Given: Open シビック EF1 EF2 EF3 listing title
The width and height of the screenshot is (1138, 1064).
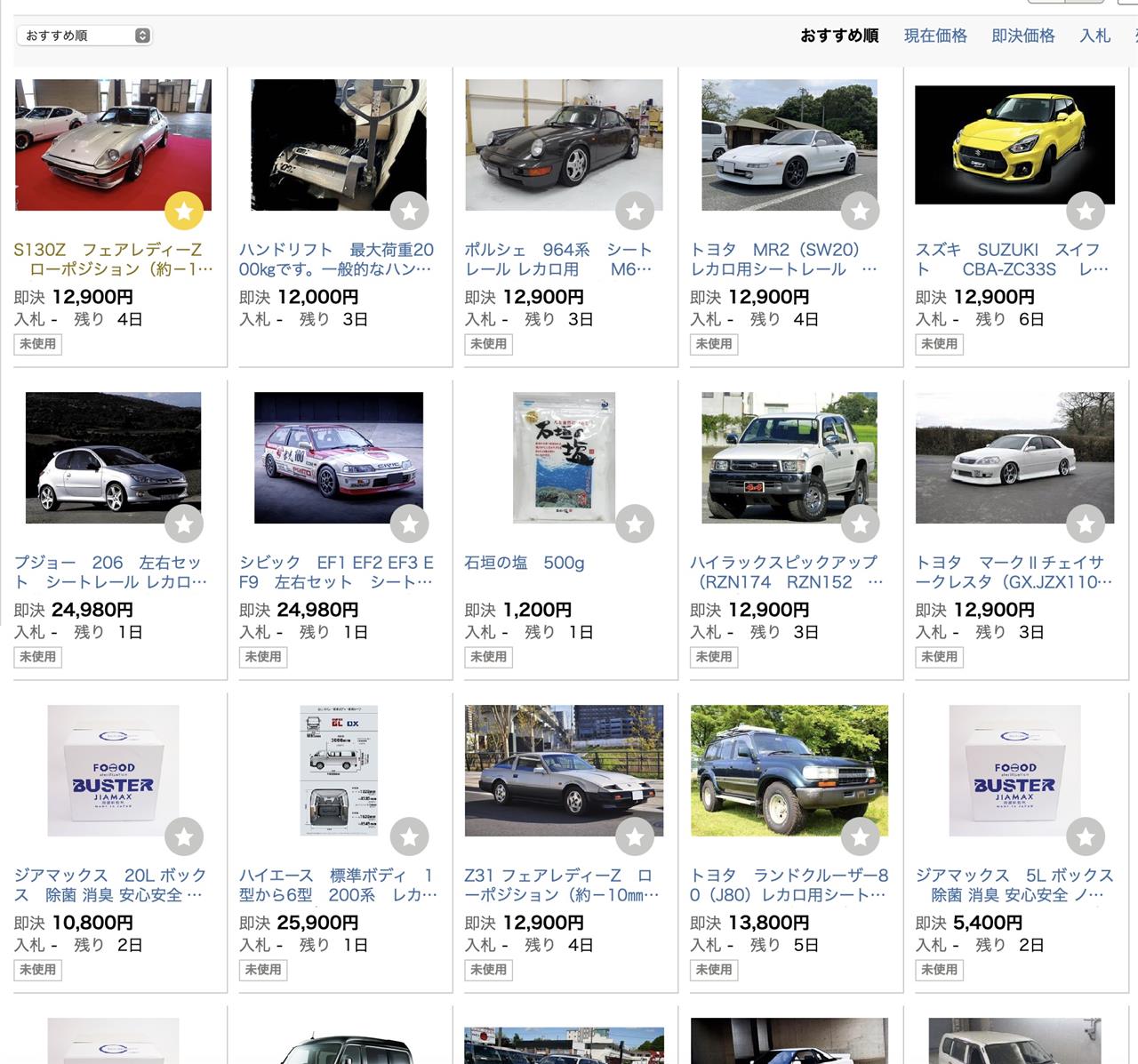Looking at the screenshot, I should point(336,572).
